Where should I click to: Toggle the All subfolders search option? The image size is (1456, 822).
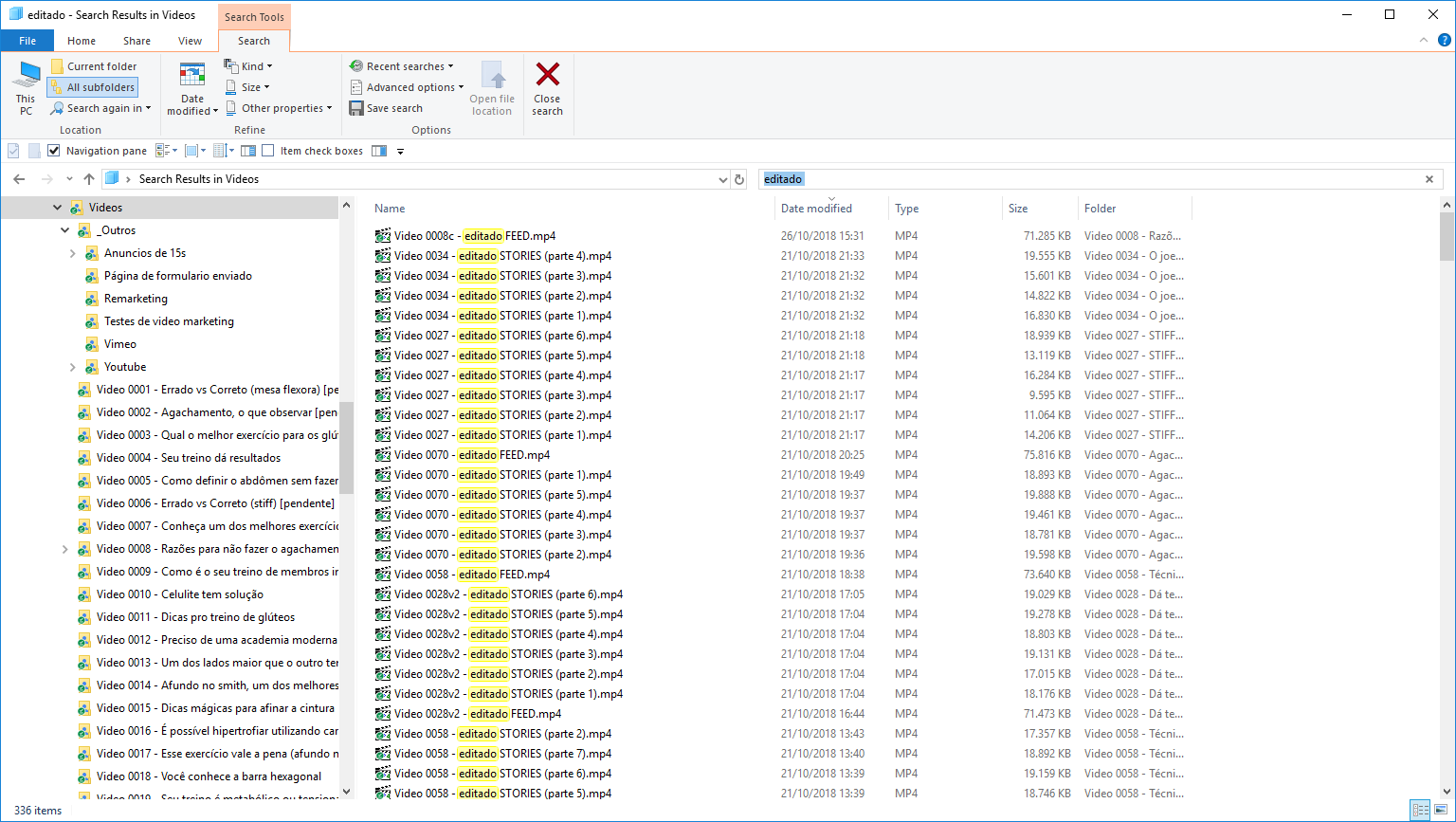click(x=92, y=87)
